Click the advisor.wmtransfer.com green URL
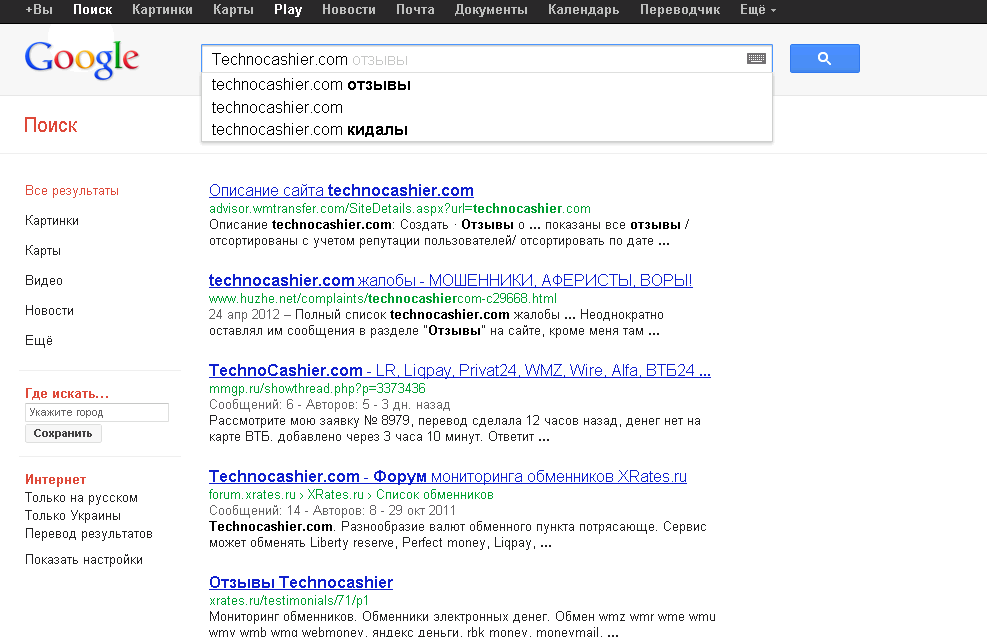This screenshot has width=987, height=637. [400, 208]
